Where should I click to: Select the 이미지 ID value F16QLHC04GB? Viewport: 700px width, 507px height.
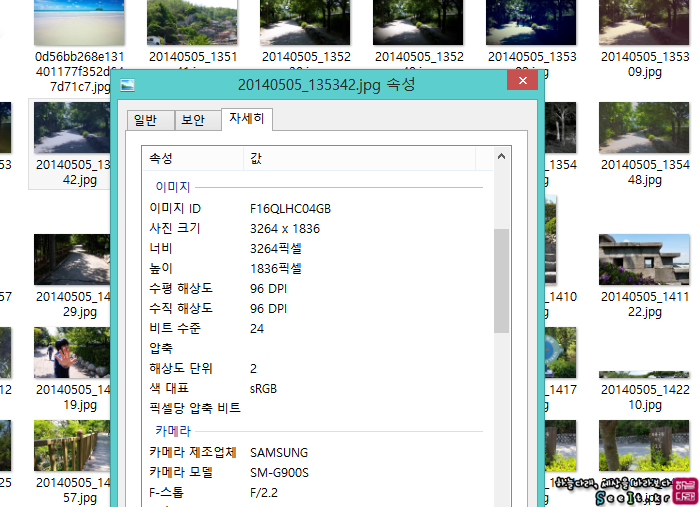coord(290,209)
